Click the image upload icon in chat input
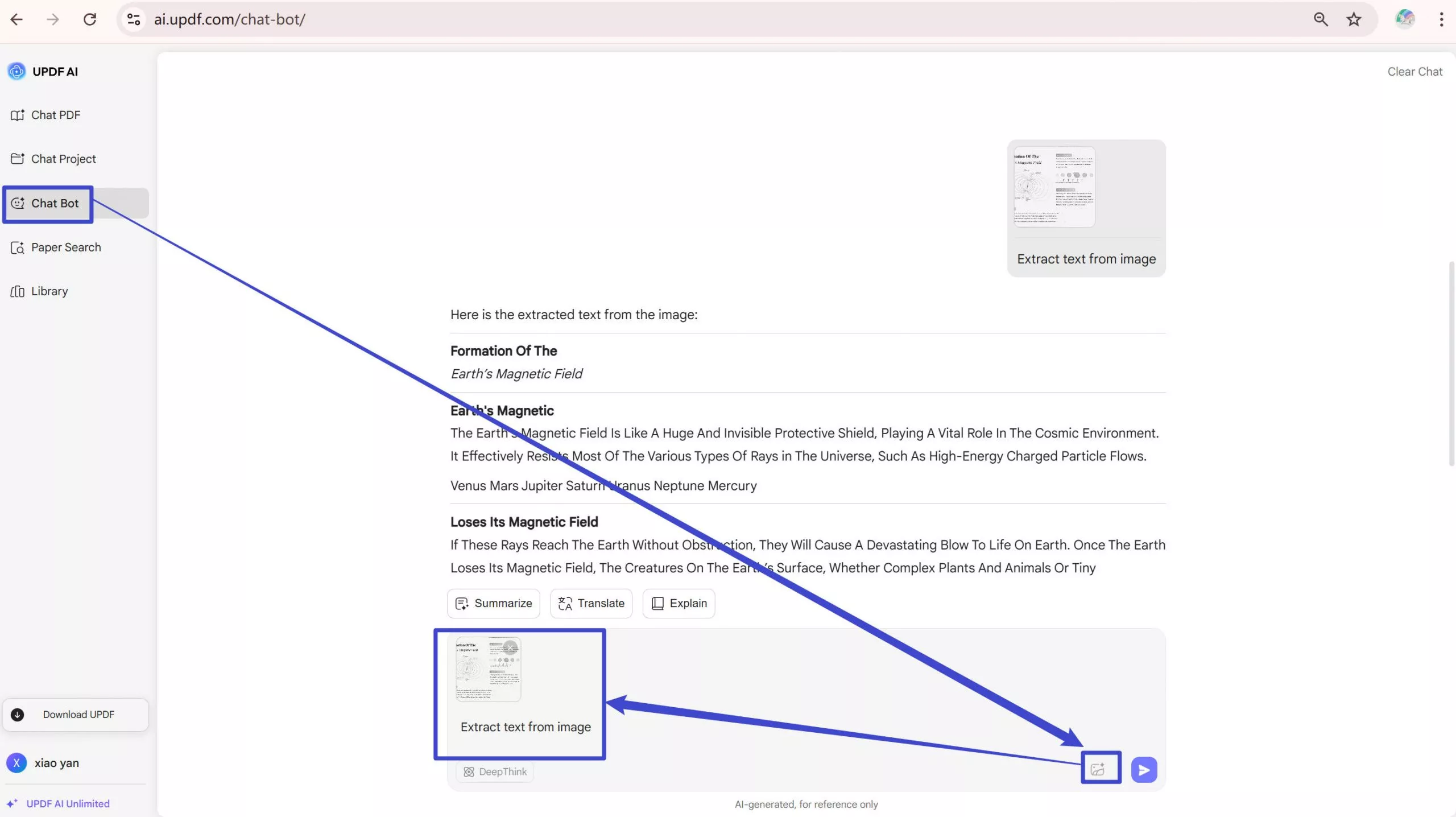The image size is (1456, 817). coord(1098,769)
